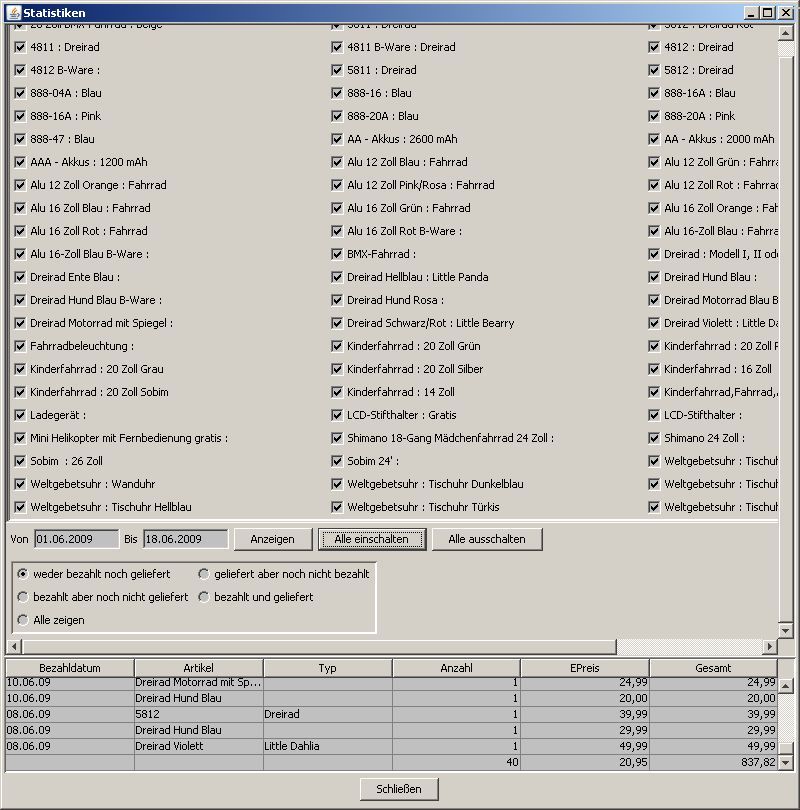
Task: Click the "Anzeigen" button
Action: pos(273,539)
